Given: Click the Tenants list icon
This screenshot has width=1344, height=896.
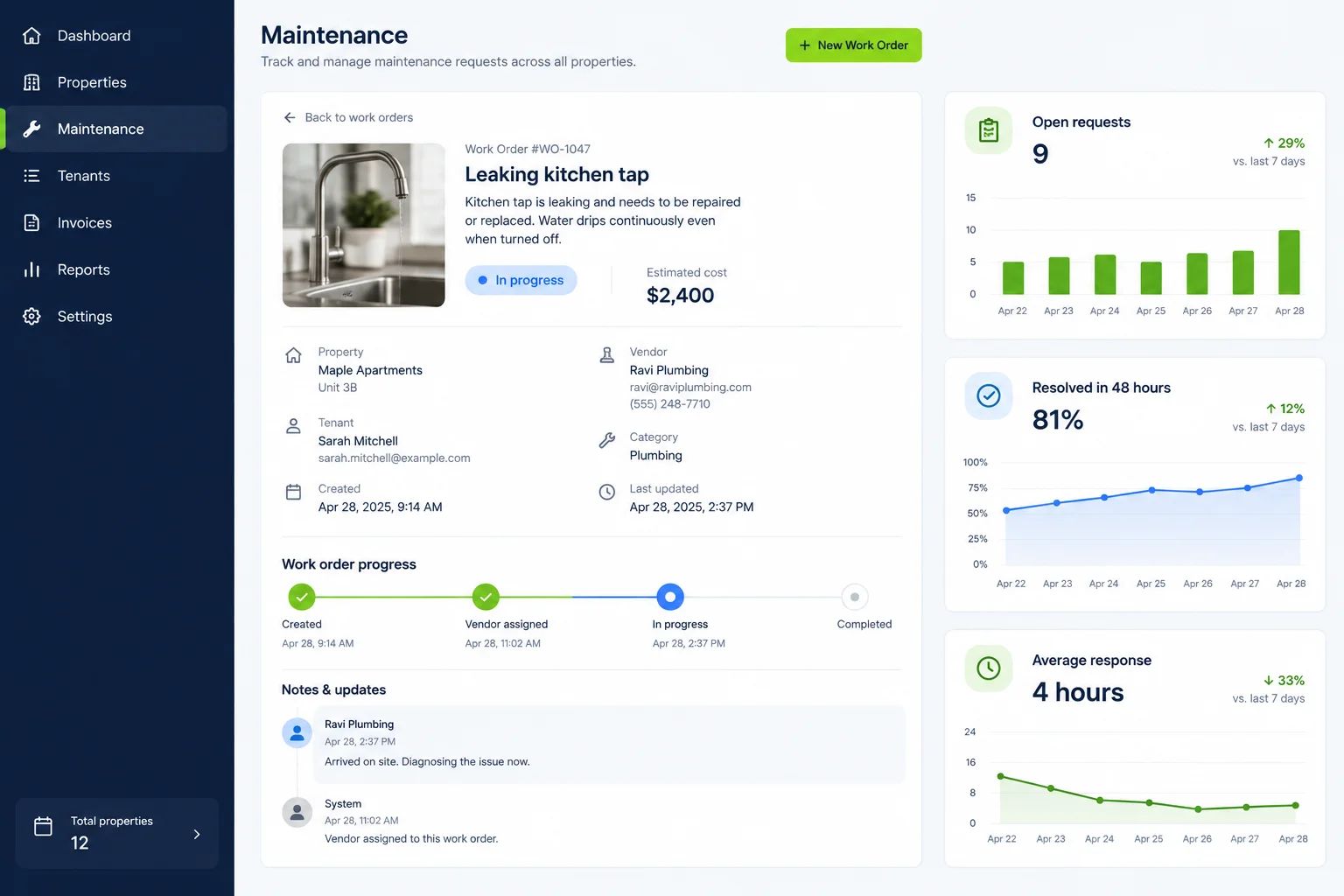Looking at the screenshot, I should coord(31,176).
